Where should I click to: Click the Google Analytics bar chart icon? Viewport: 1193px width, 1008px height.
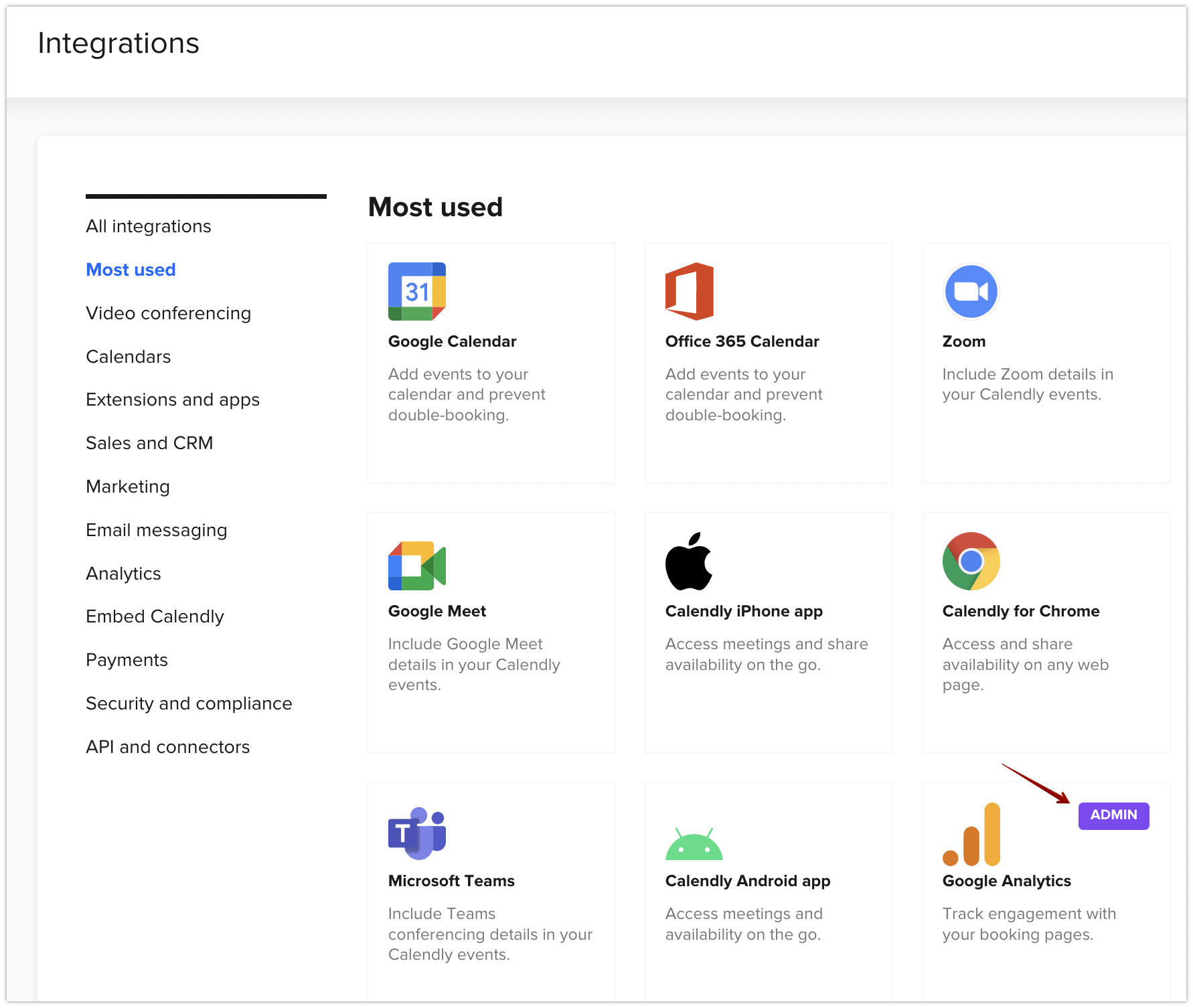pyautogui.click(x=971, y=834)
